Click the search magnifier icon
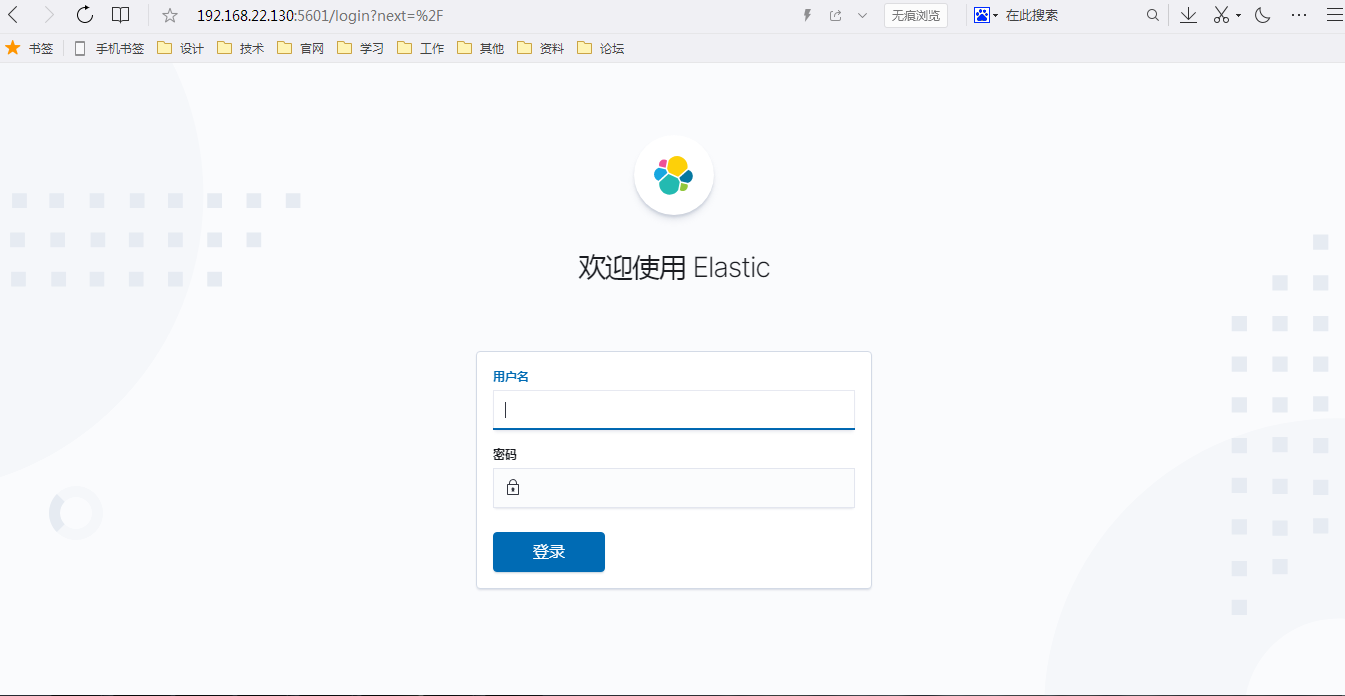 (1153, 15)
